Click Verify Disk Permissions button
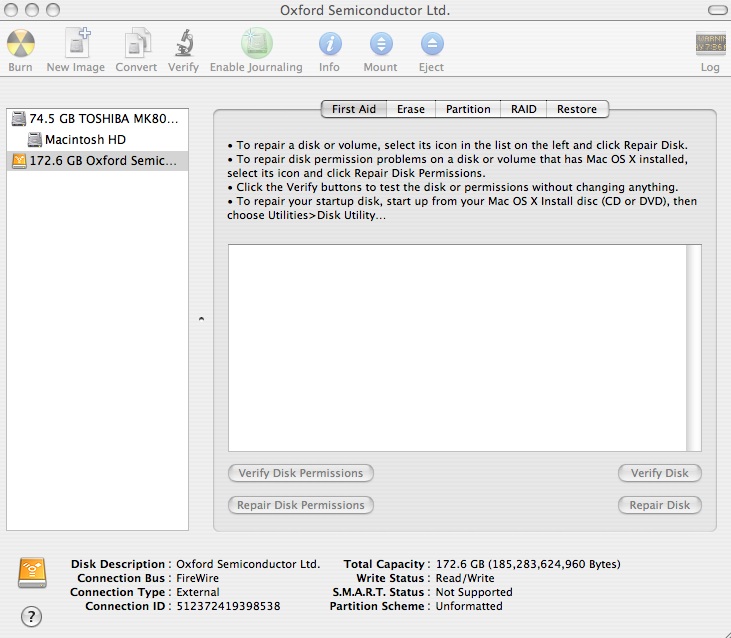Viewport: 731px width, 638px height. 301,473
